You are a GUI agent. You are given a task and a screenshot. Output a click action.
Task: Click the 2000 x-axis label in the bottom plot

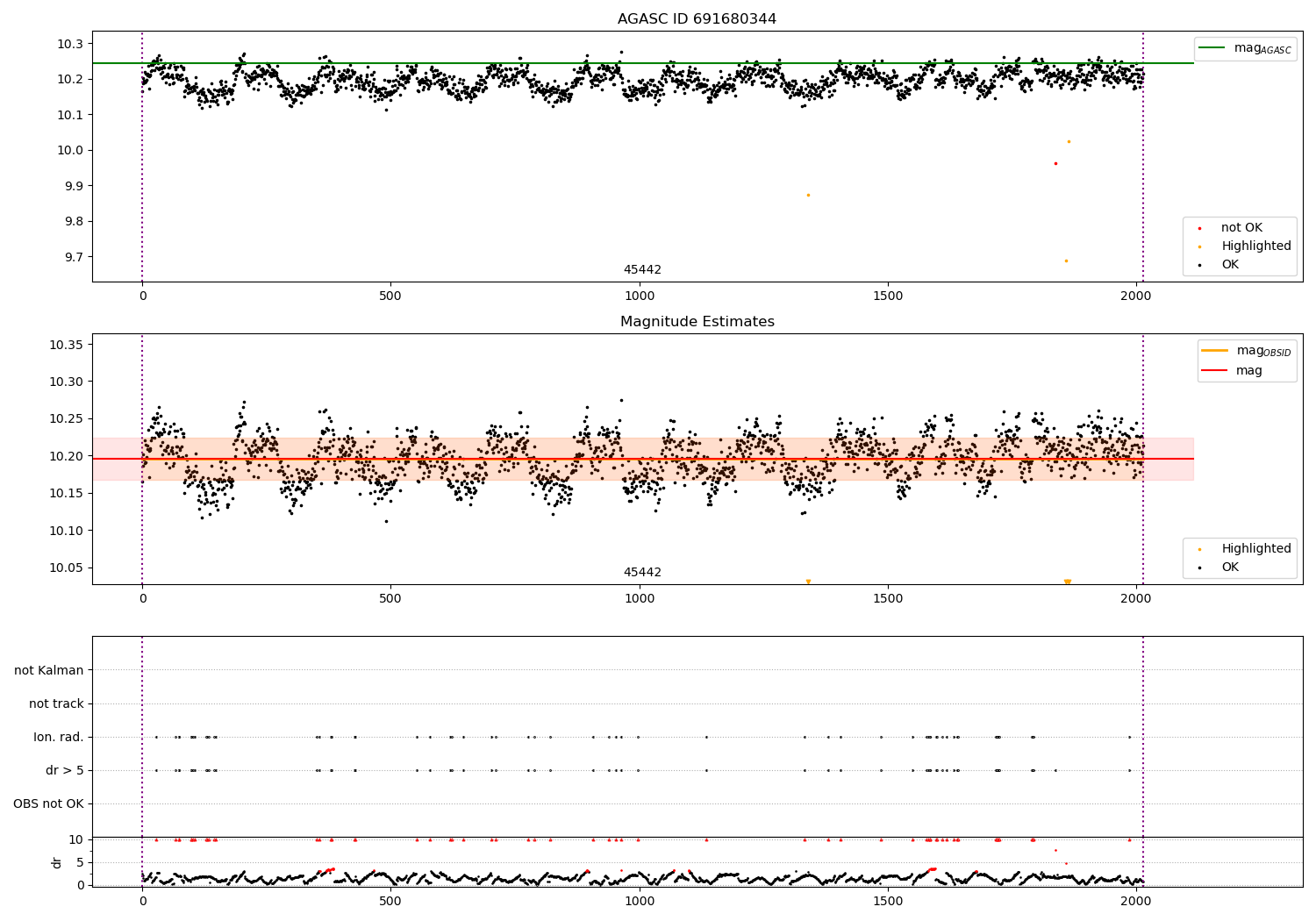(1136, 901)
